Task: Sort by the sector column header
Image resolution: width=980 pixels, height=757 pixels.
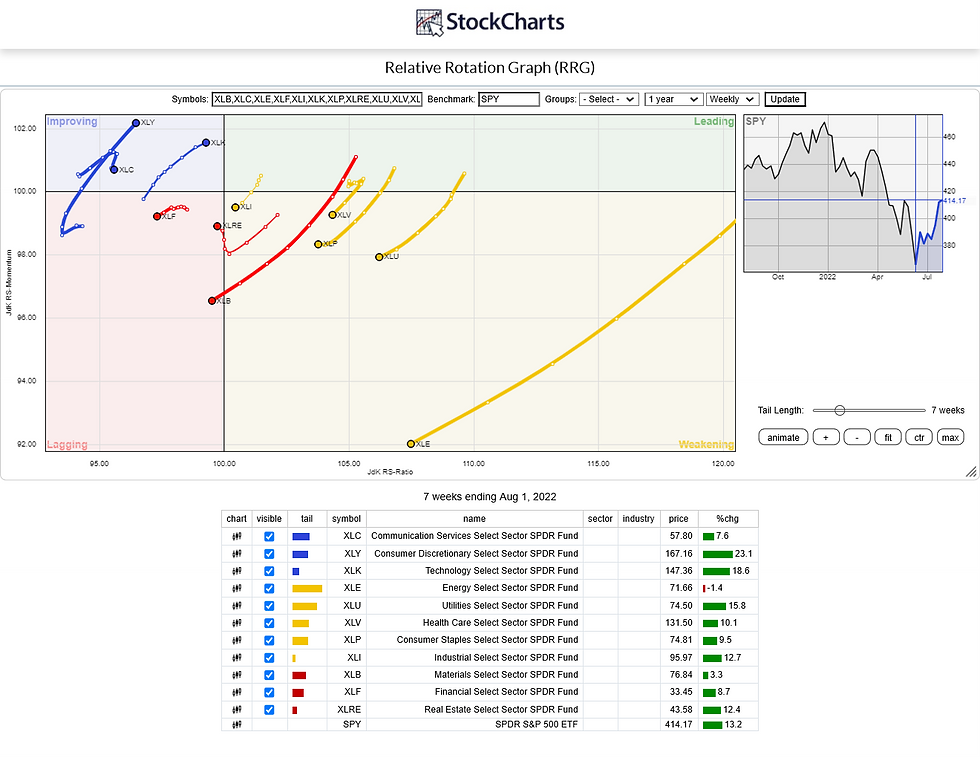Action: click(600, 519)
